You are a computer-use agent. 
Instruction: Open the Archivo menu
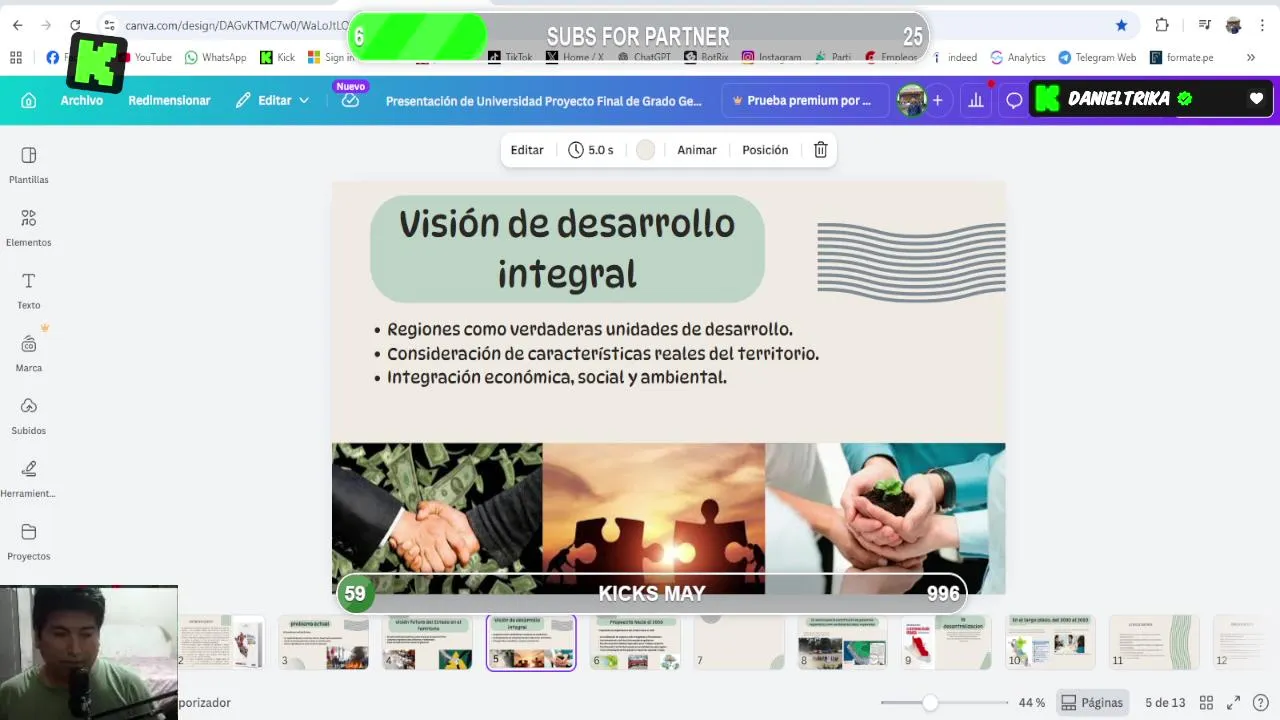tap(82, 100)
